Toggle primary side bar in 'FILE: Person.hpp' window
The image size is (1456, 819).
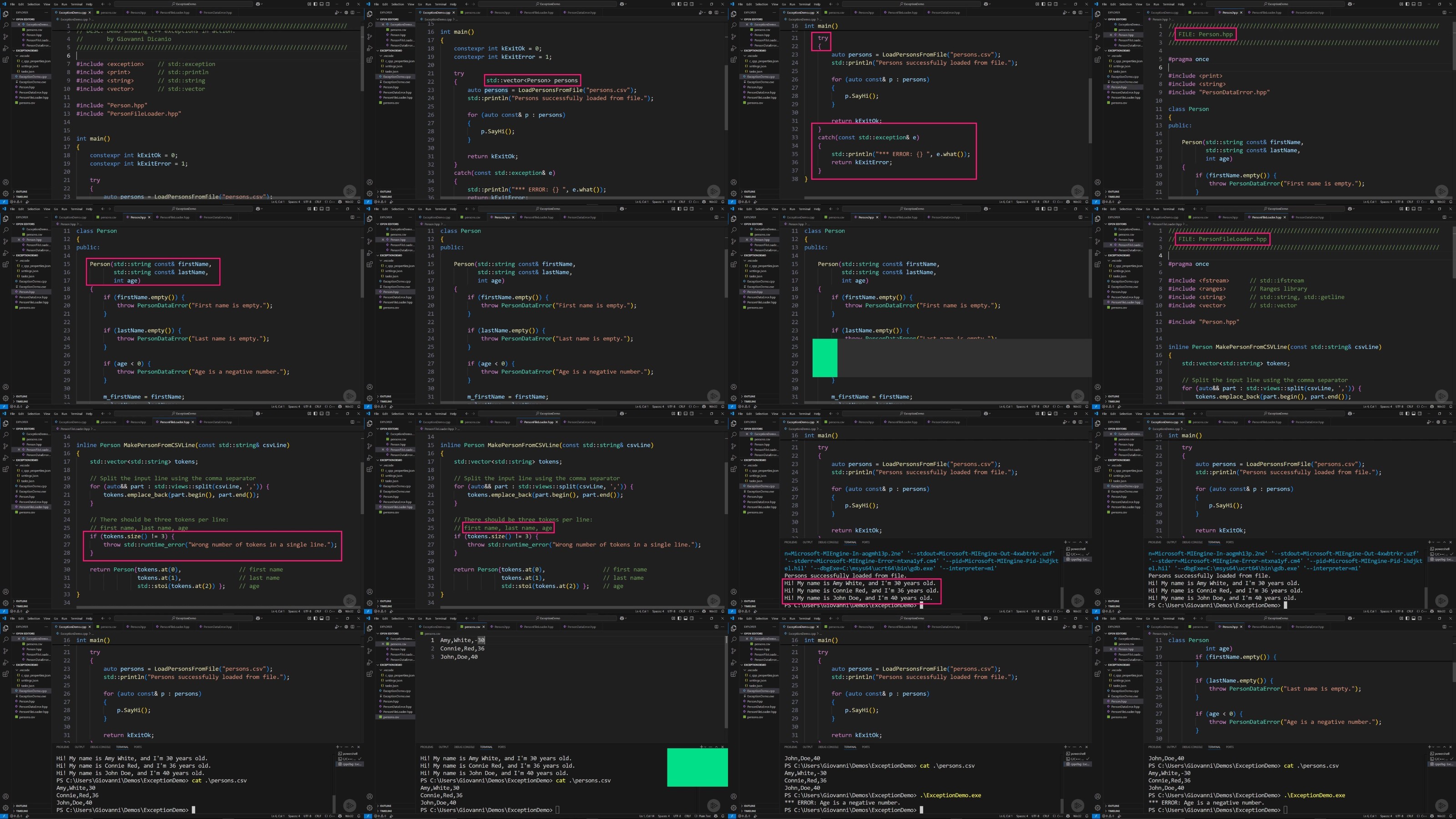pos(1407,4)
